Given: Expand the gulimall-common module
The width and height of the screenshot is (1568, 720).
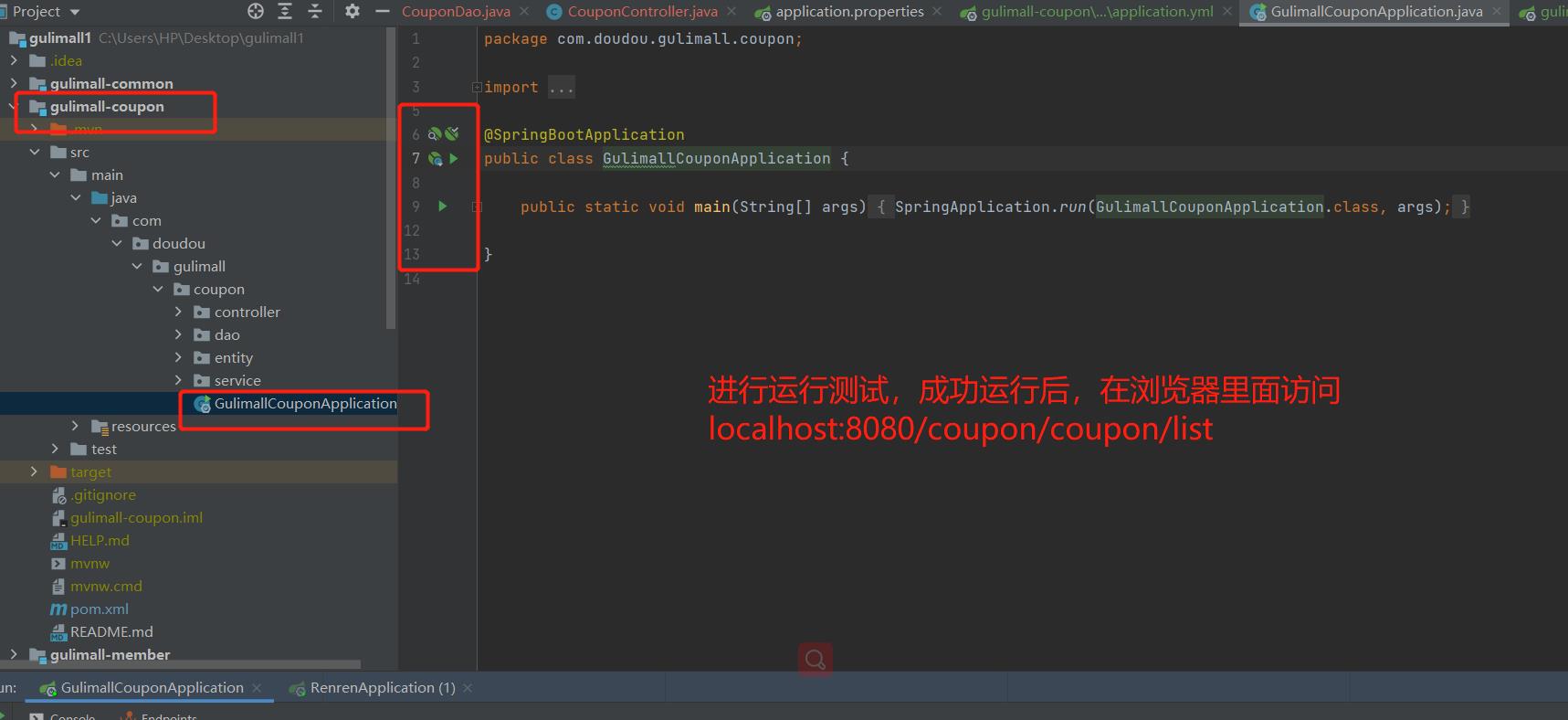Looking at the screenshot, I should click(14, 83).
